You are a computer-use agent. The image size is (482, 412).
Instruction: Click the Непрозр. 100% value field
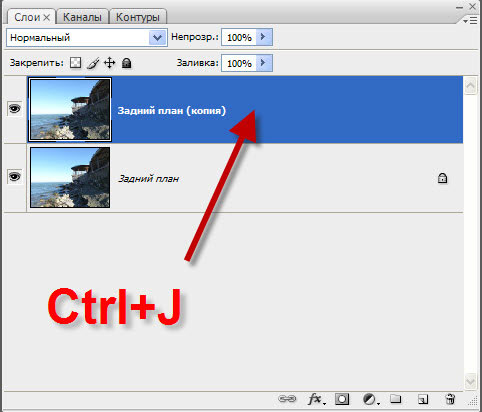[x=239, y=37]
